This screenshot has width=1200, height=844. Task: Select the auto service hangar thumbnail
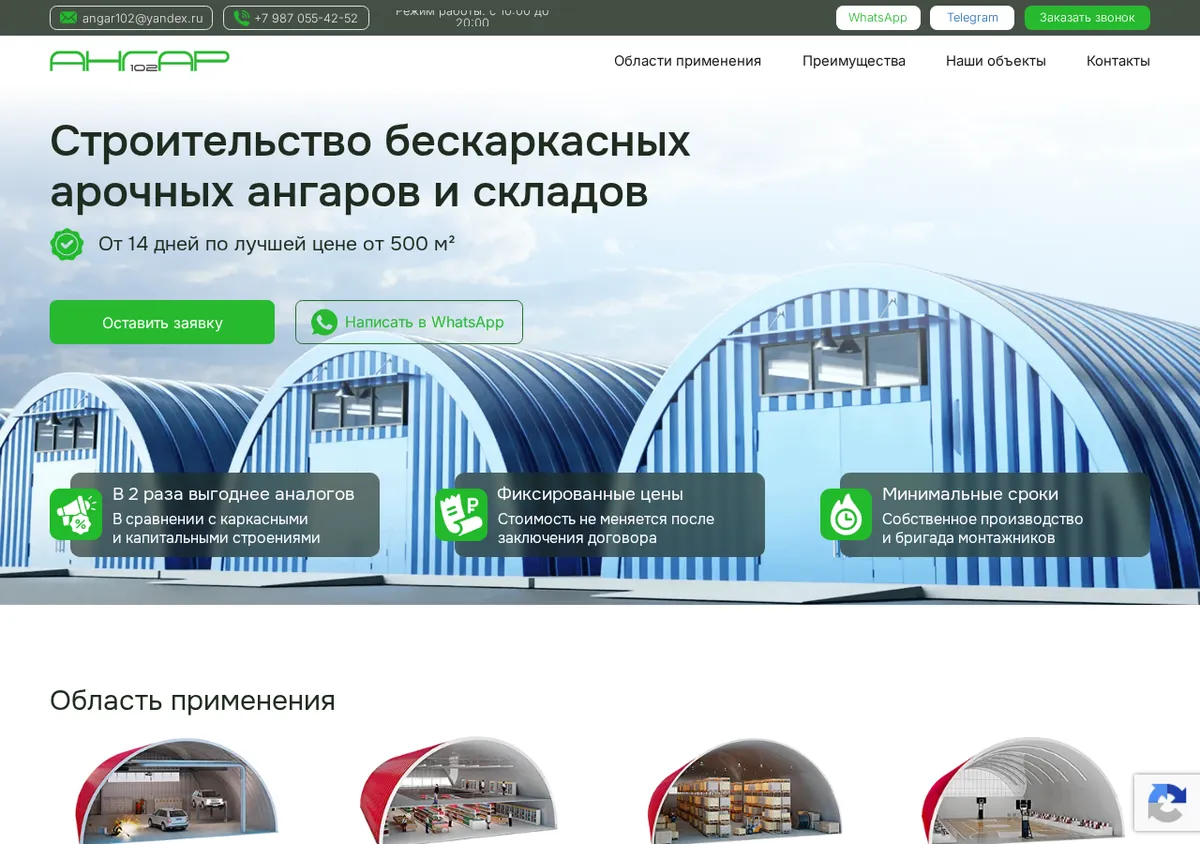tap(175, 790)
